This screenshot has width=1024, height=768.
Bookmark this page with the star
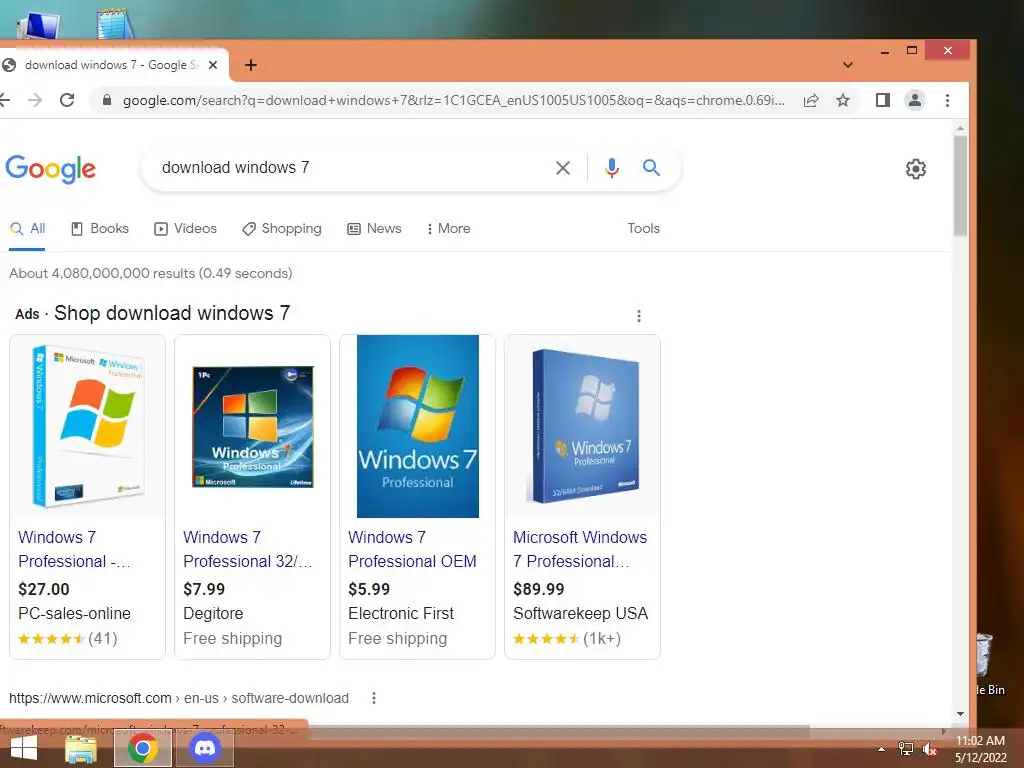coord(843,100)
